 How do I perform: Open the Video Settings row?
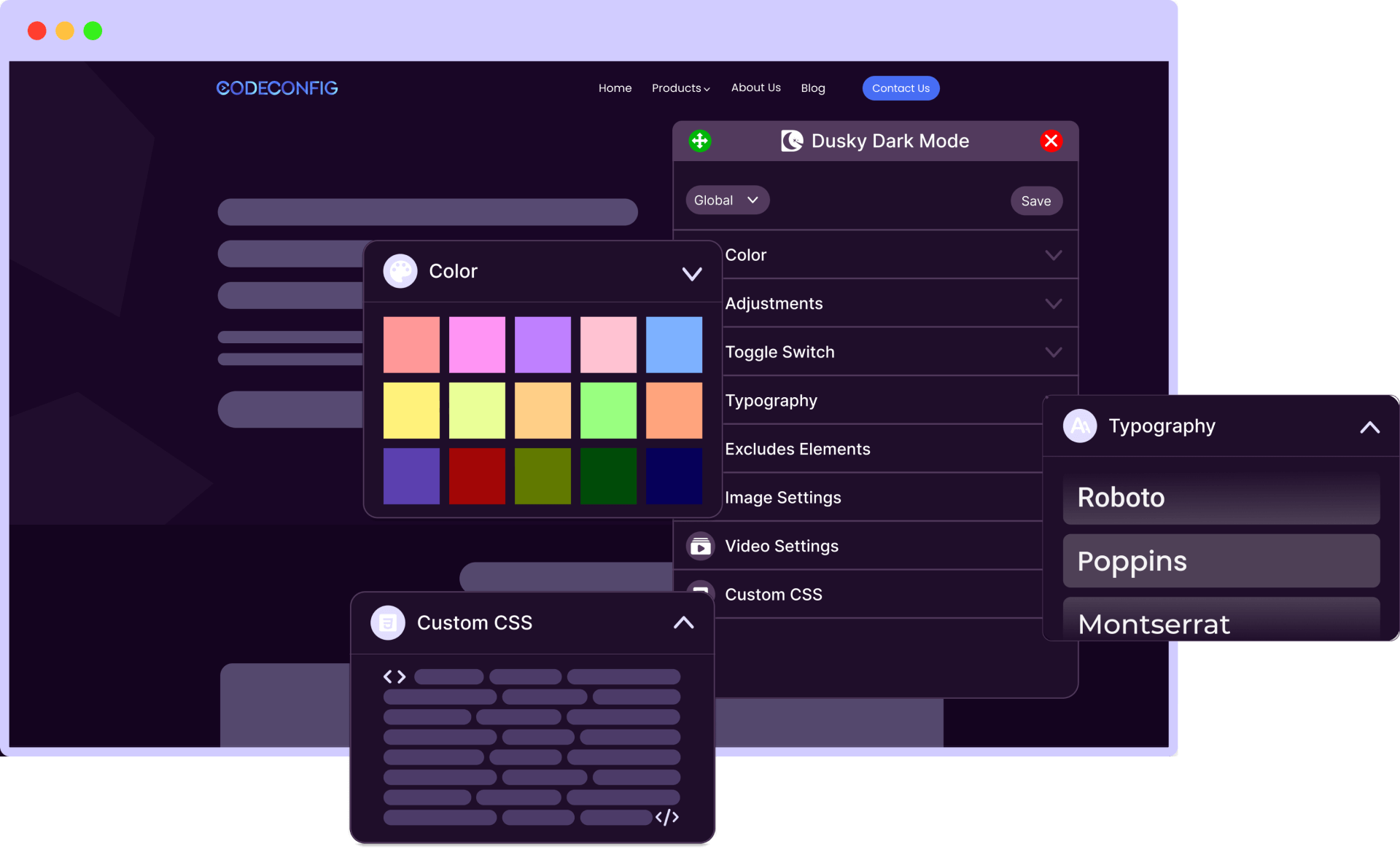(858, 546)
